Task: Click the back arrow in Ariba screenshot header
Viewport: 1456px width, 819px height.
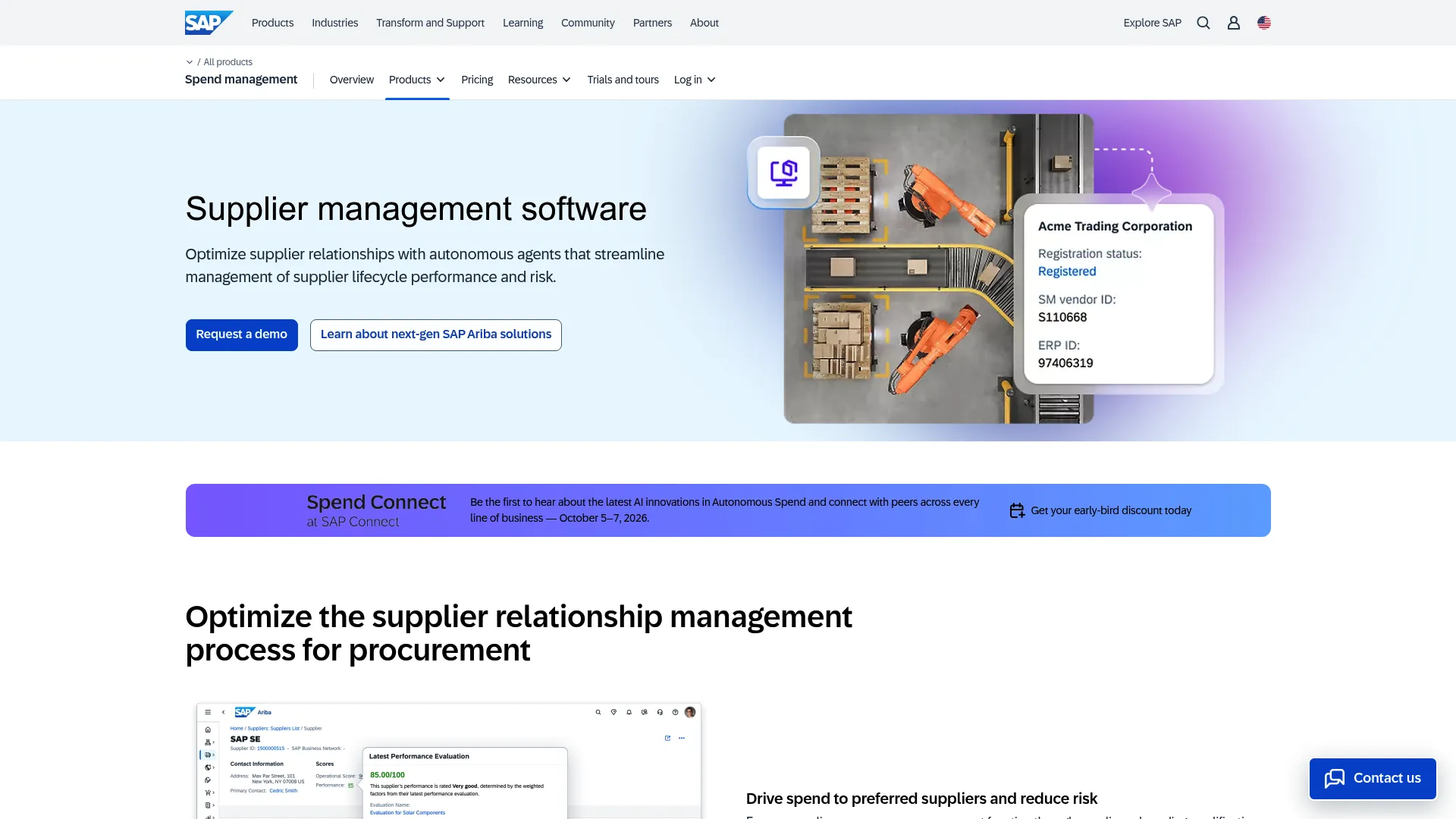Action: (x=223, y=712)
